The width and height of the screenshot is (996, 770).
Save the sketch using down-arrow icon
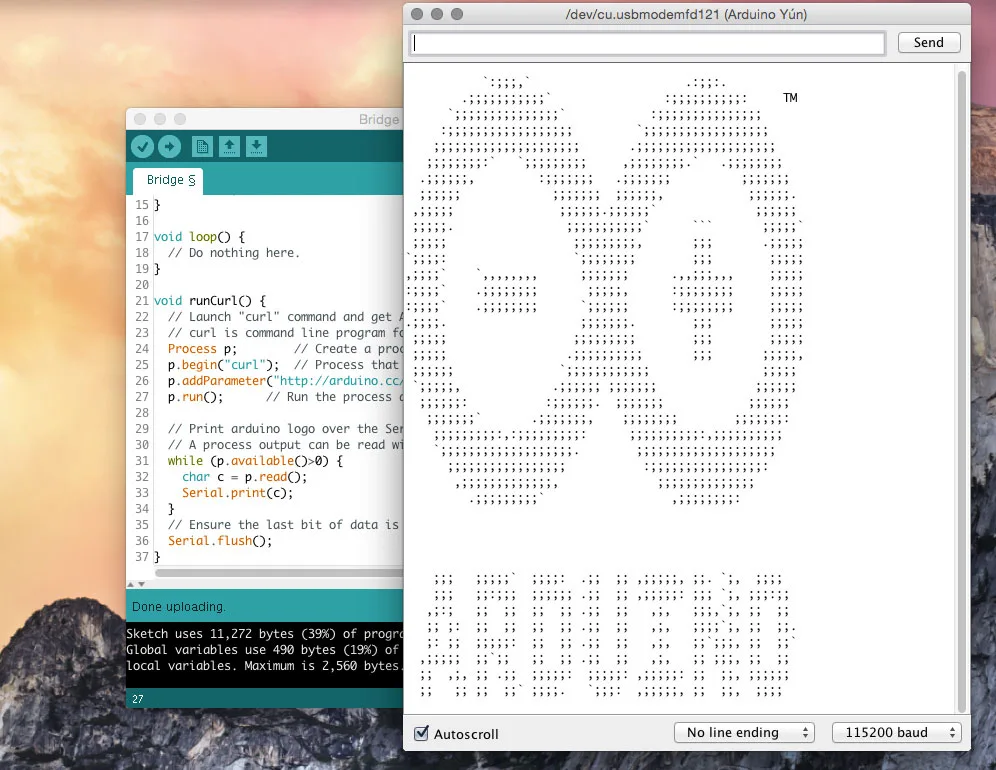point(256,147)
